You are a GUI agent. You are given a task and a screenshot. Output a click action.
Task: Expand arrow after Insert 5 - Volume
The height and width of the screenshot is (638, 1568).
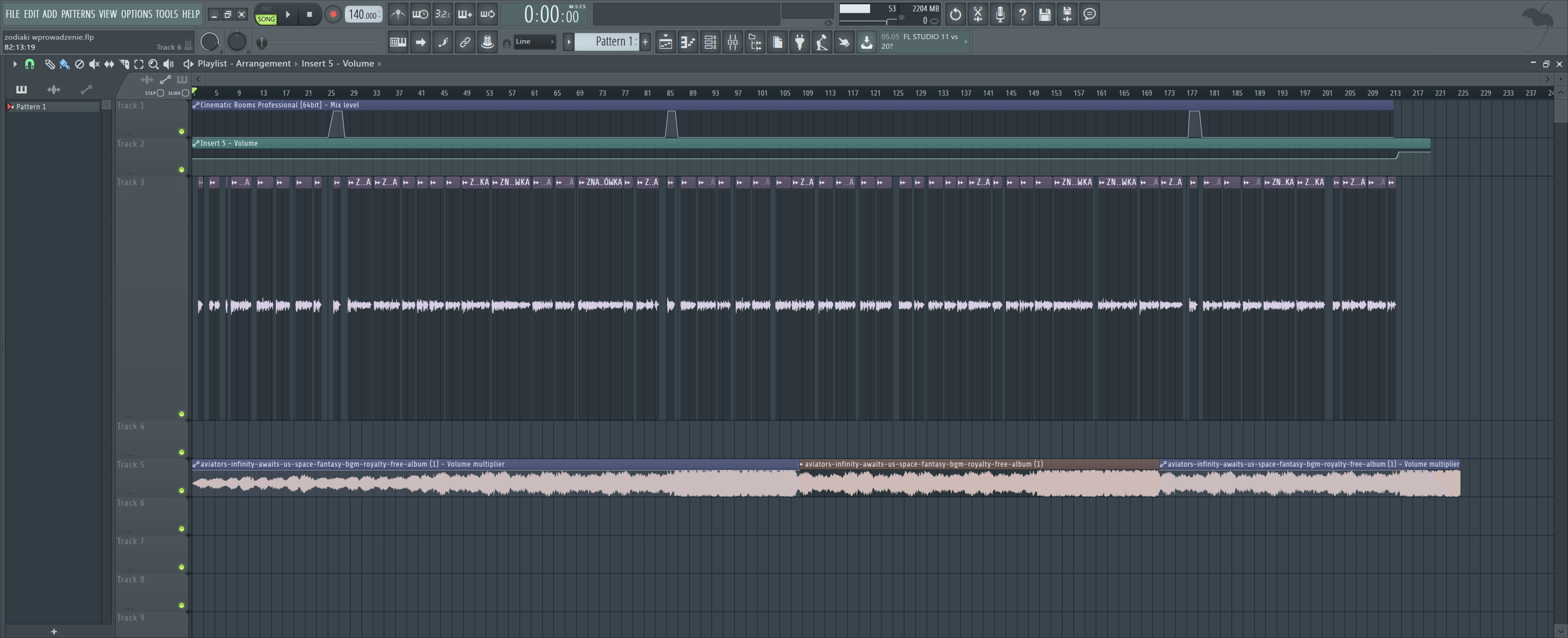(x=379, y=64)
